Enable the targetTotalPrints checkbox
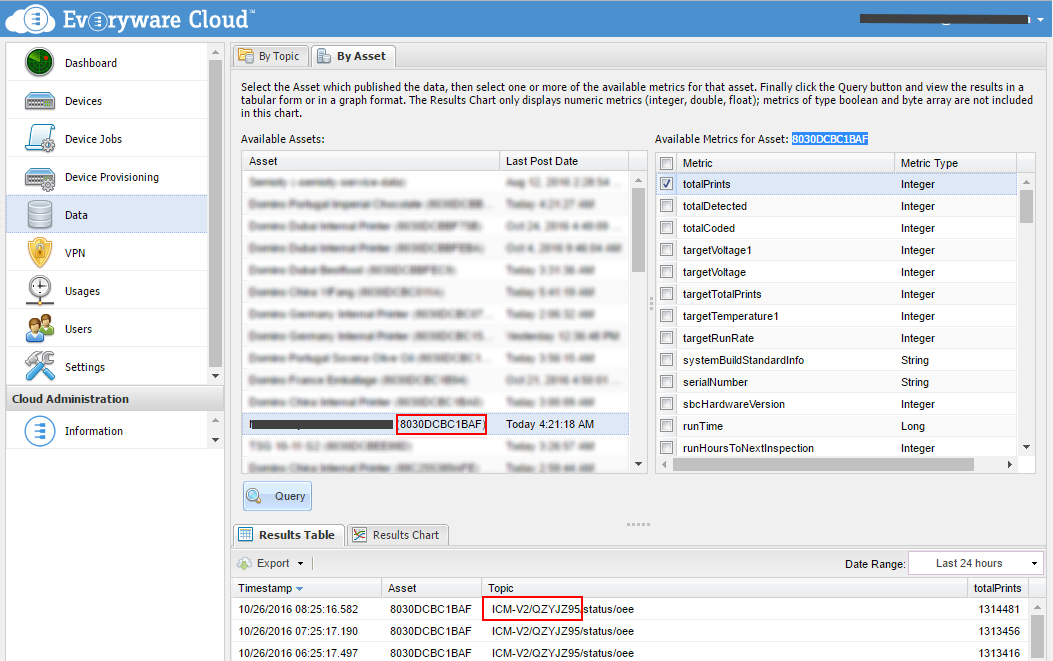The image size is (1053, 661). [666, 294]
